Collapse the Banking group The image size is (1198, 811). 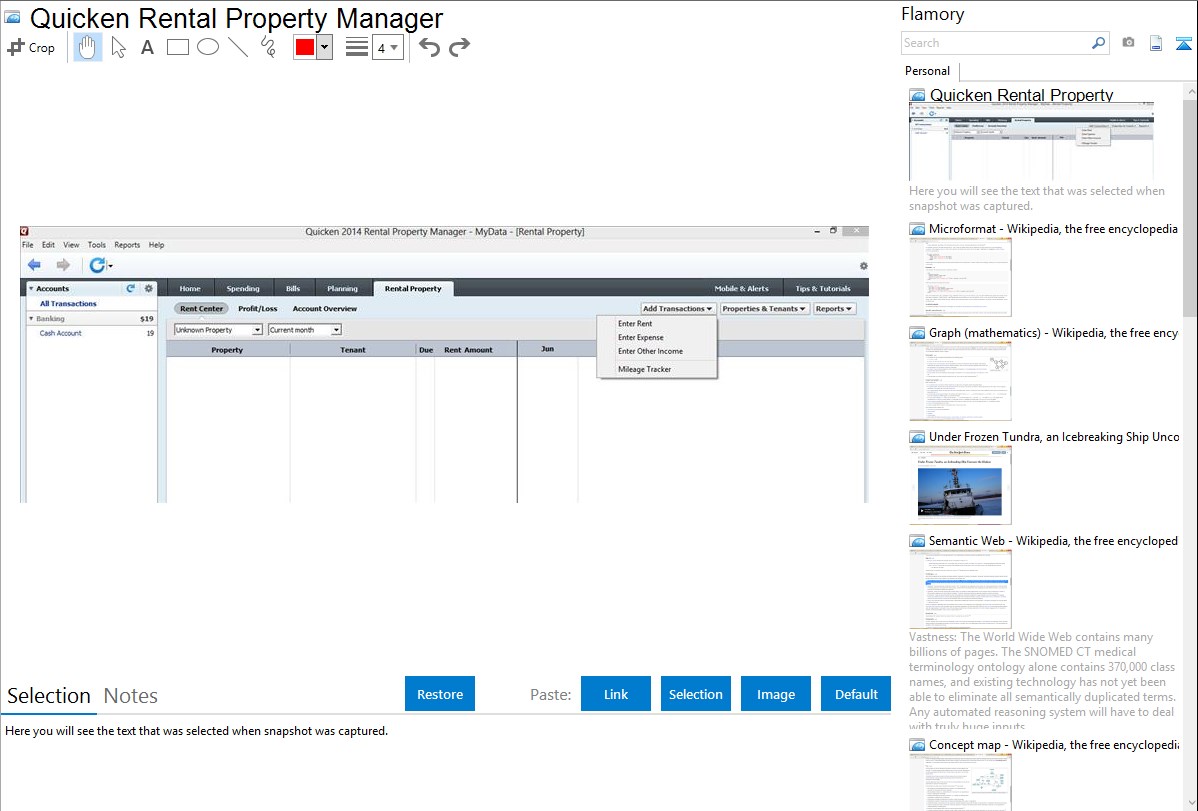click(31, 319)
